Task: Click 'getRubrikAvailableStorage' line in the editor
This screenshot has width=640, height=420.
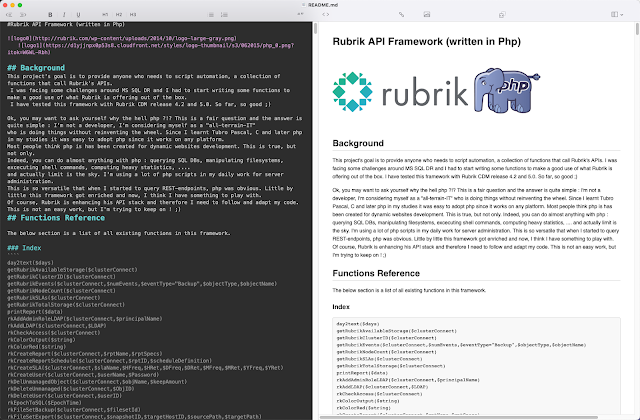Action: [x=72, y=270]
